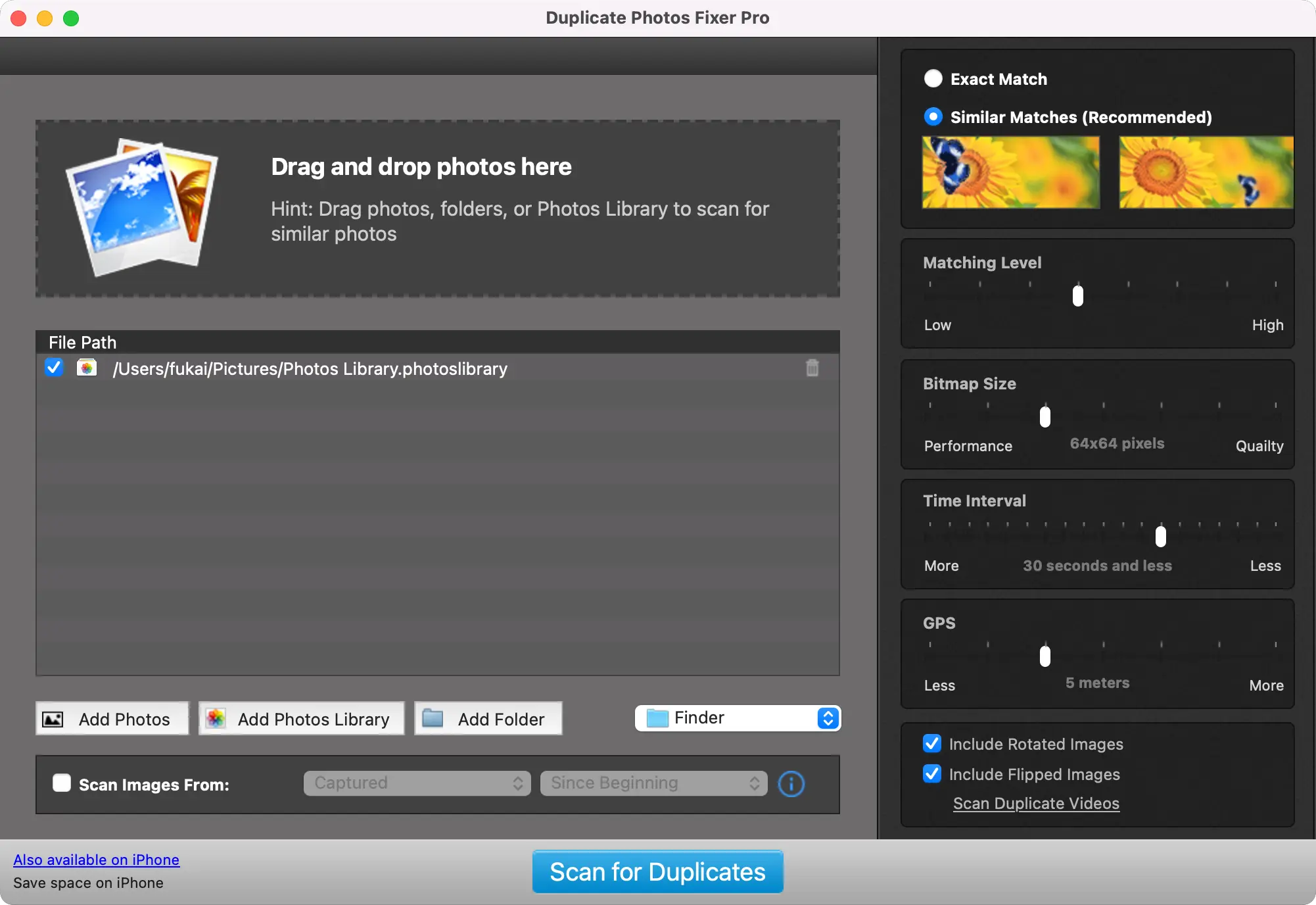Toggle Include Flipped Images checkbox

[x=932, y=774]
